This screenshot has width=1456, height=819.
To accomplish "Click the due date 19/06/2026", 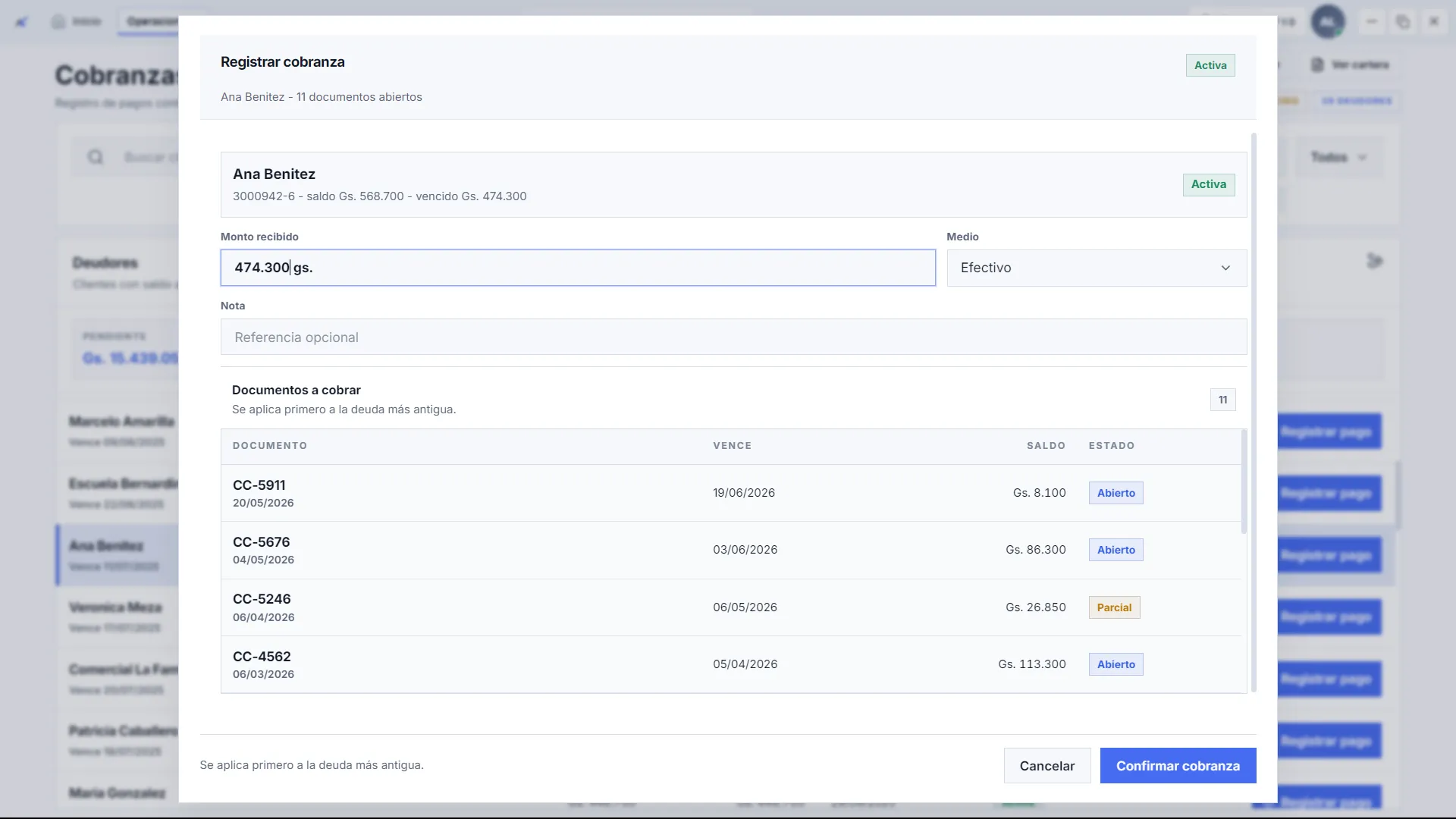I will (743, 493).
